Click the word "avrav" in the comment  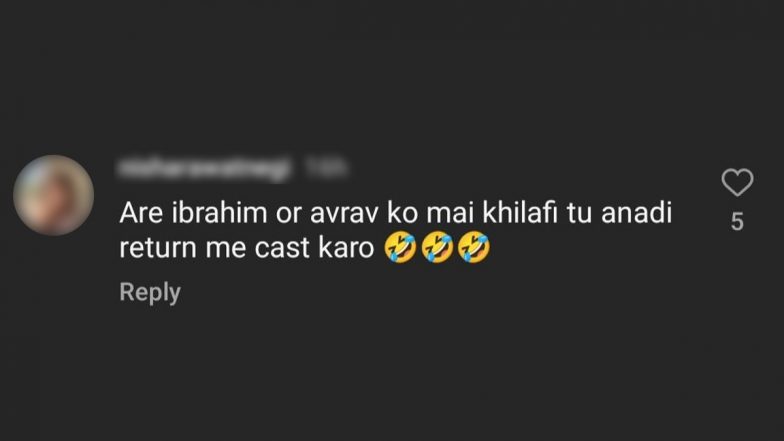click(345, 215)
